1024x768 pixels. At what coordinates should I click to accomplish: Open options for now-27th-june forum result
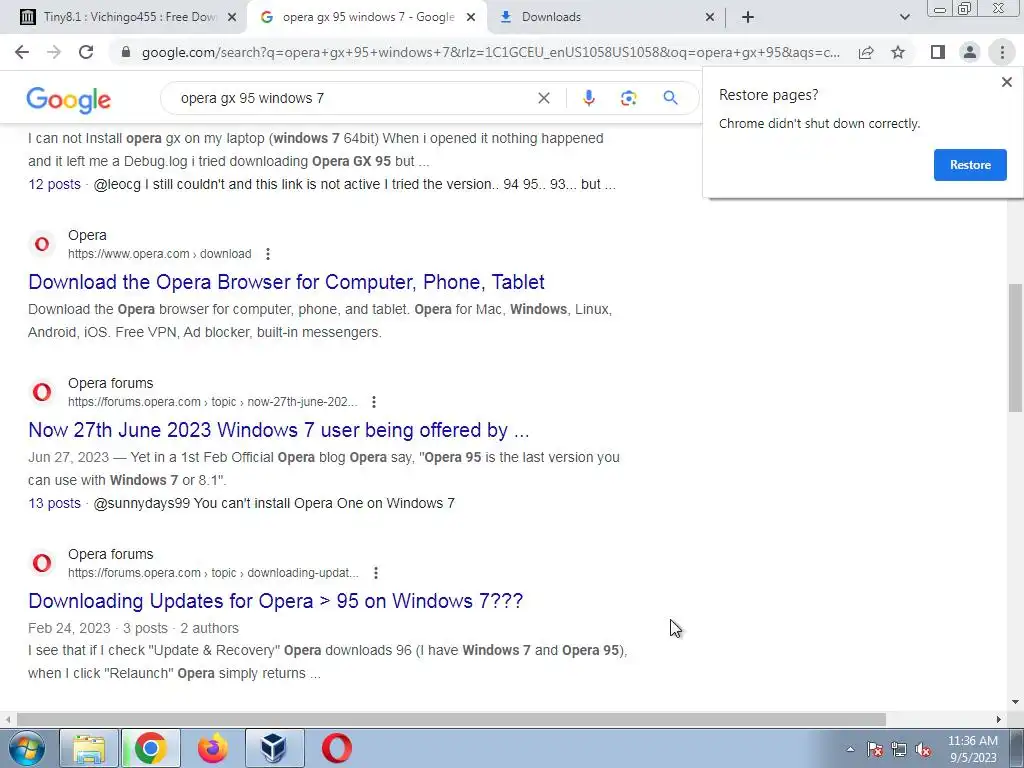pos(374,402)
